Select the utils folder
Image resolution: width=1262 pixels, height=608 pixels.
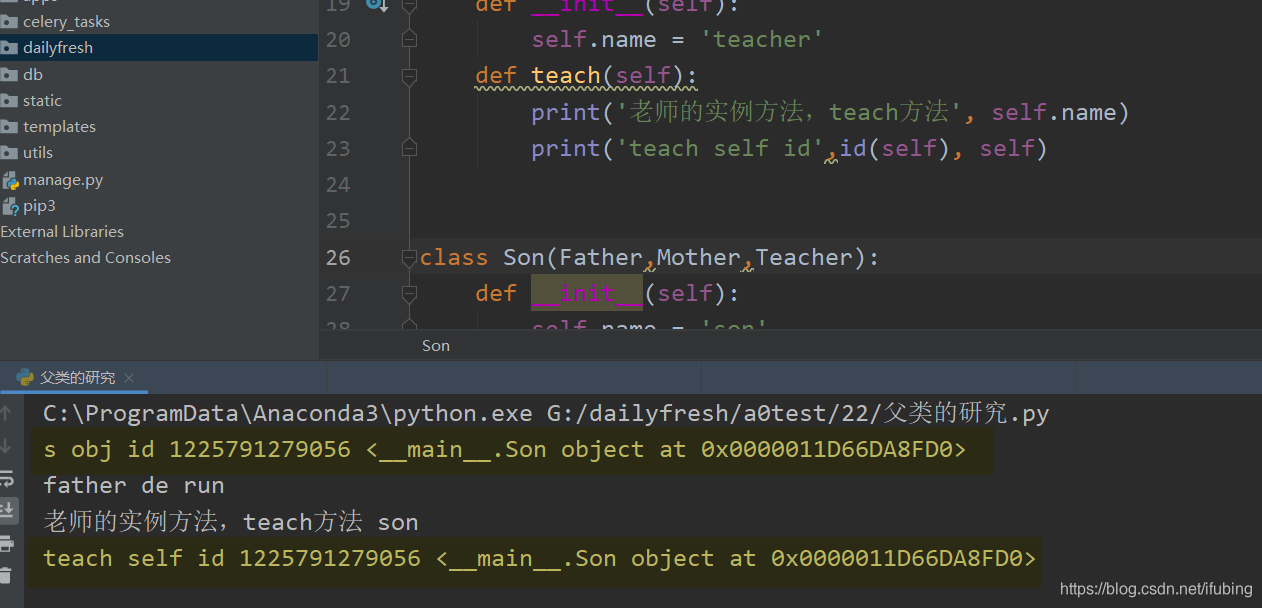click(38, 153)
